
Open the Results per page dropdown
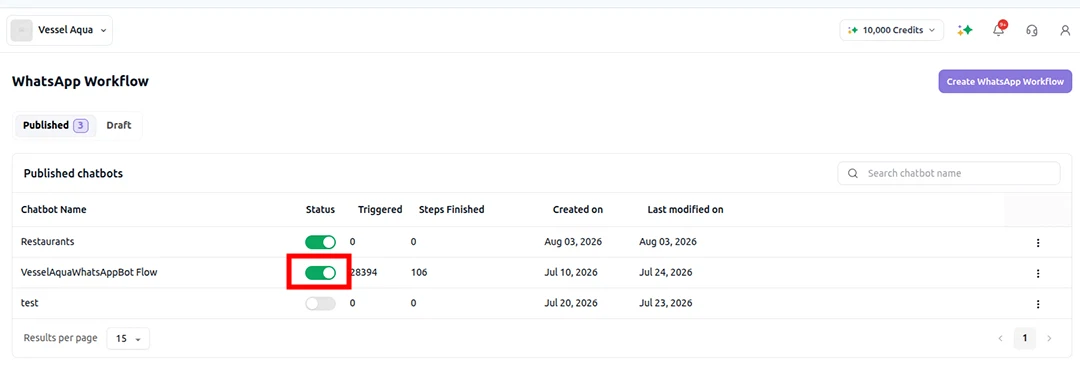tap(128, 338)
